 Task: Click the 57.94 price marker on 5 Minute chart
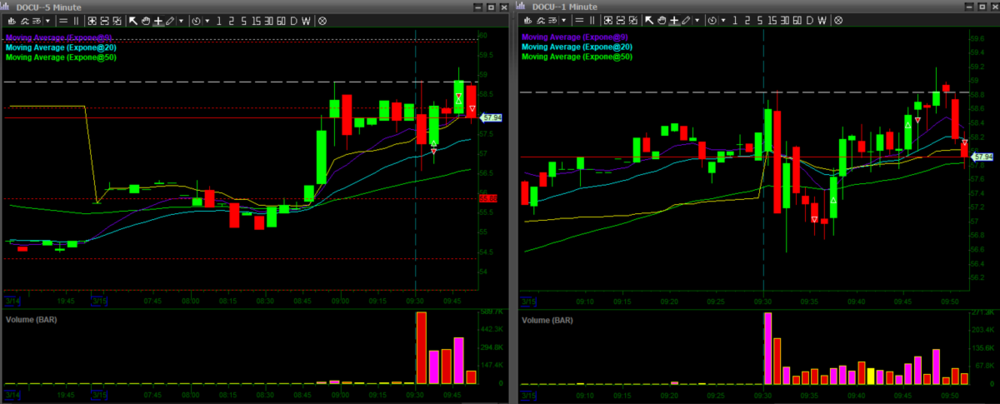pyautogui.click(x=490, y=118)
